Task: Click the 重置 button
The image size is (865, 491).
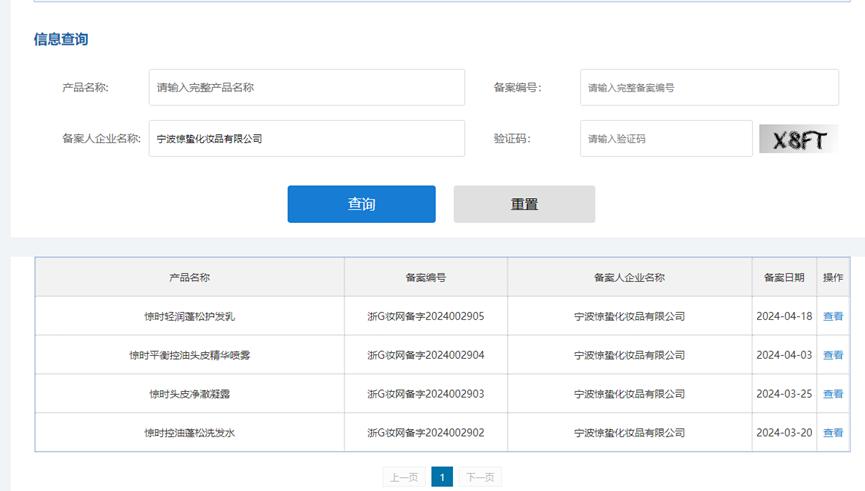Action: click(x=524, y=204)
